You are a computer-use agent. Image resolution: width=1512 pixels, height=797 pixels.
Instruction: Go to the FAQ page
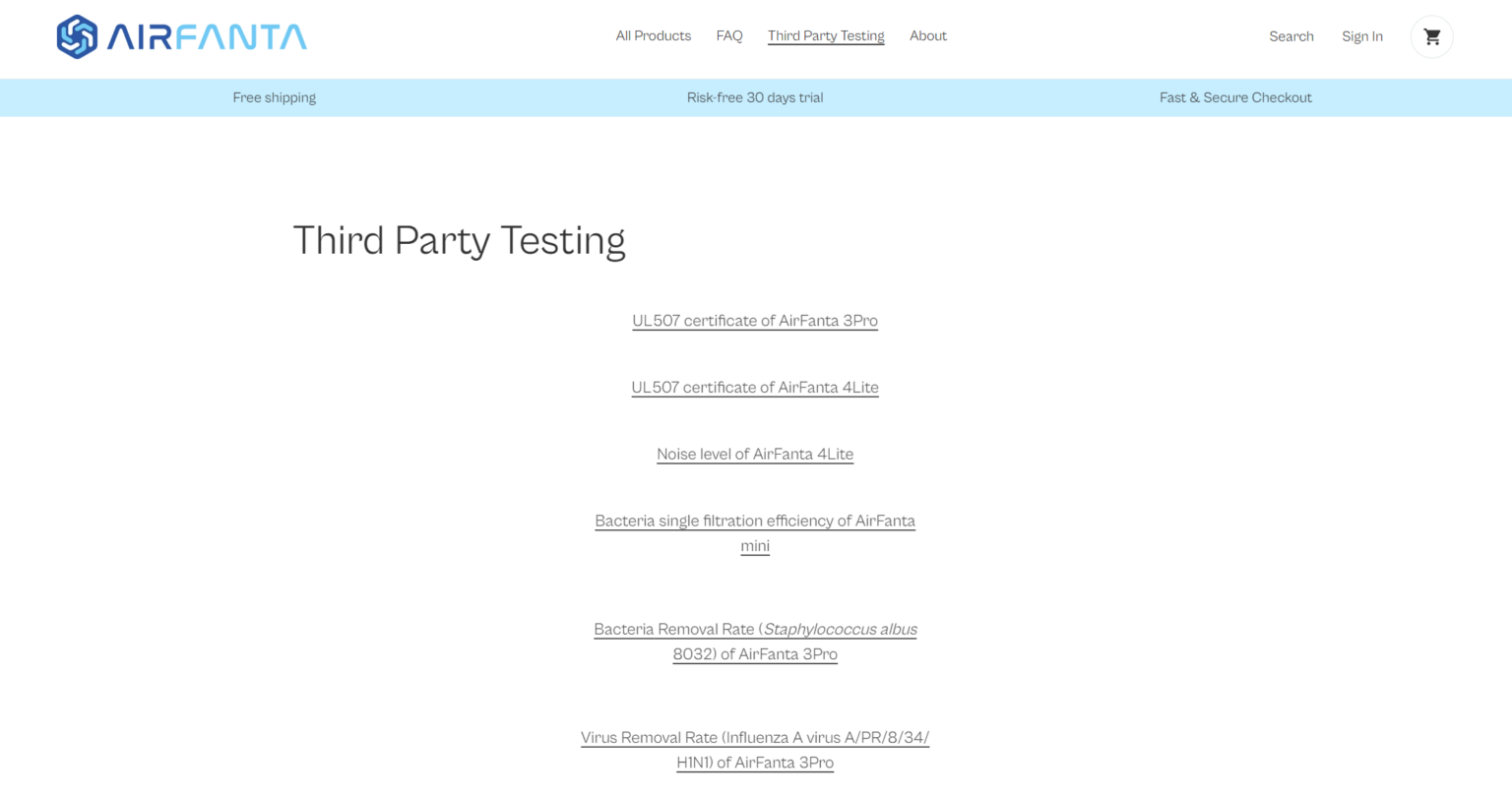point(729,36)
